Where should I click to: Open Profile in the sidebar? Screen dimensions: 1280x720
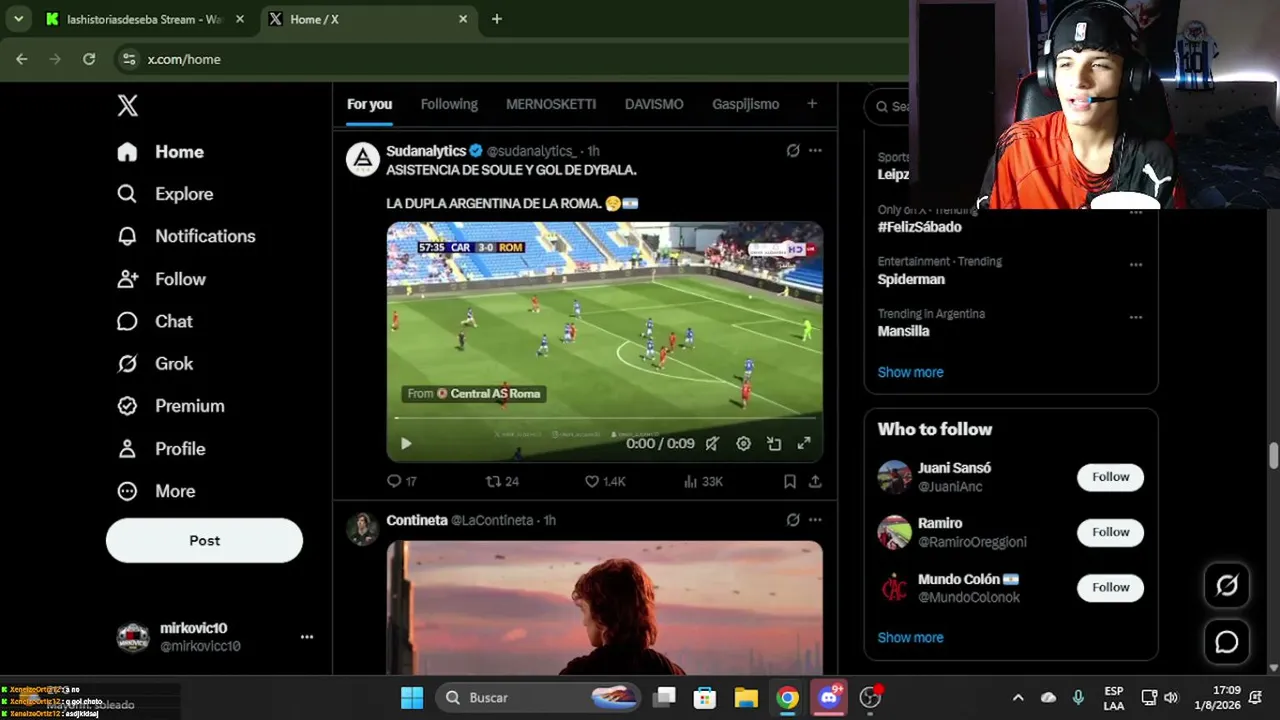[161, 449]
